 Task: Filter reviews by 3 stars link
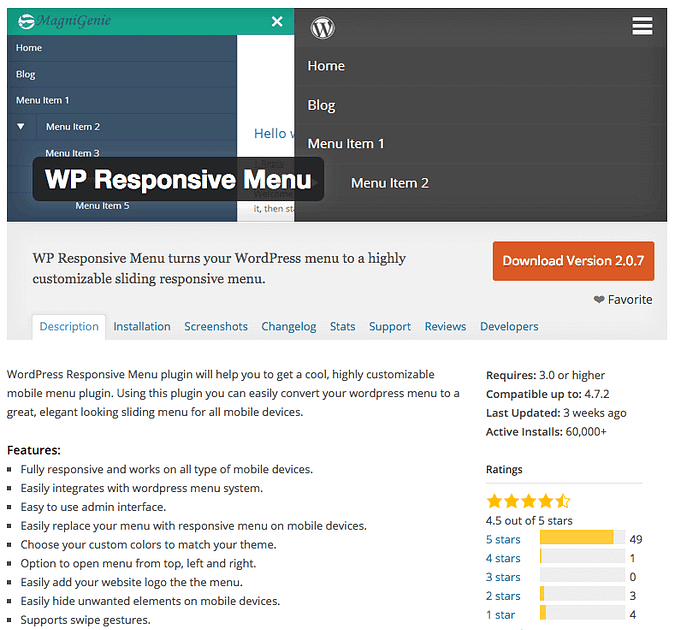(x=503, y=577)
